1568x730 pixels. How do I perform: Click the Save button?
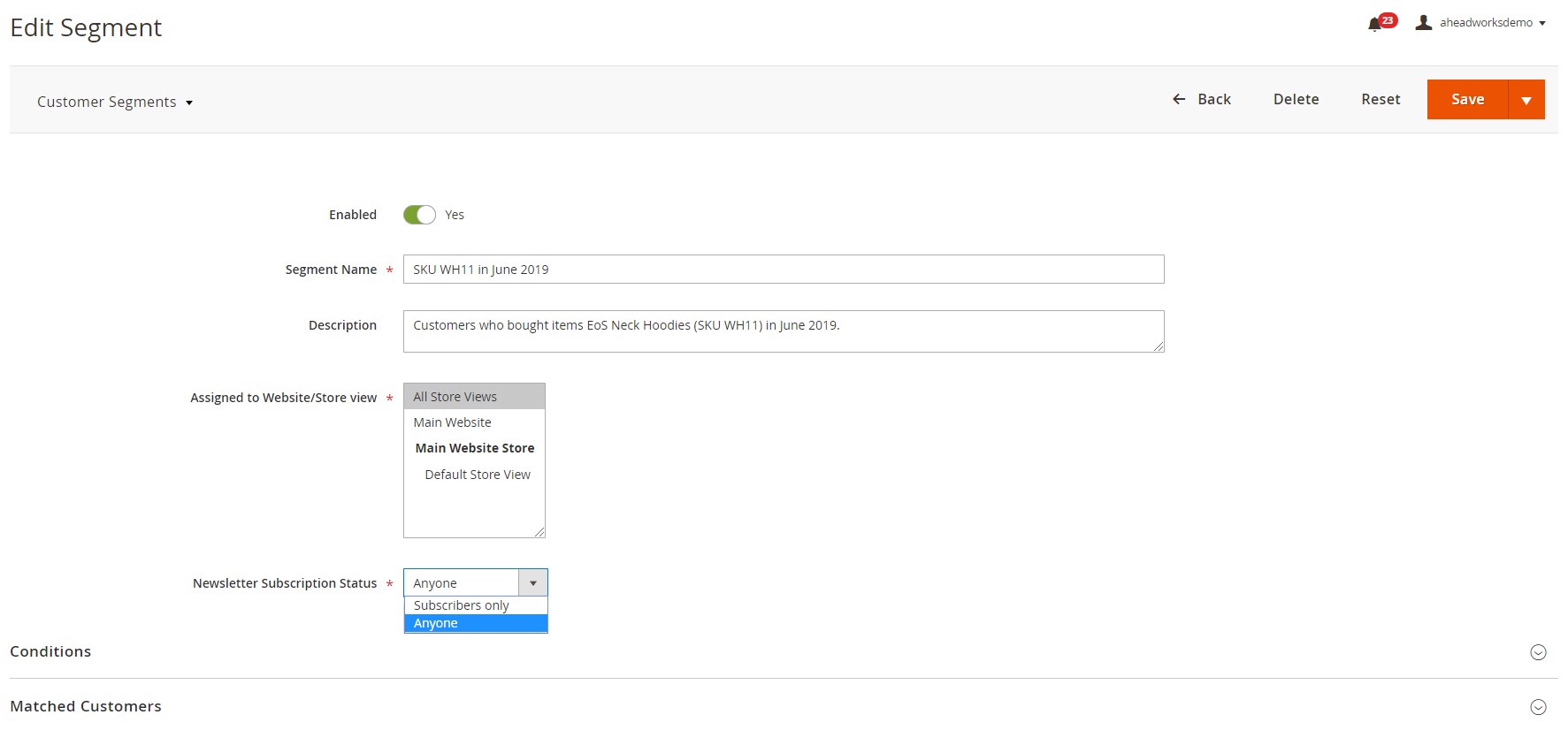(1467, 100)
